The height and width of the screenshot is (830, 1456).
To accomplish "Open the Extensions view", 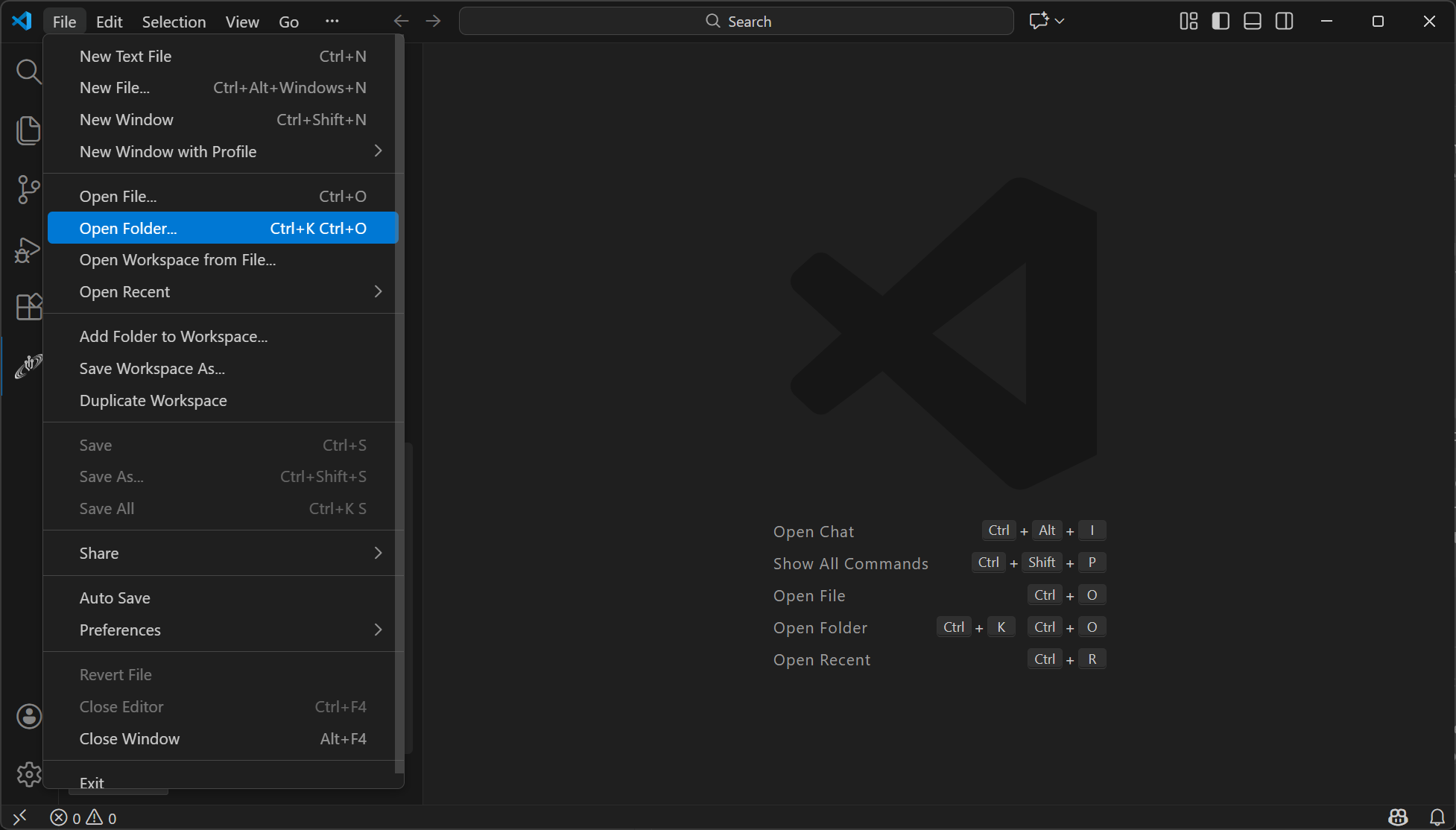I will [x=28, y=307].
